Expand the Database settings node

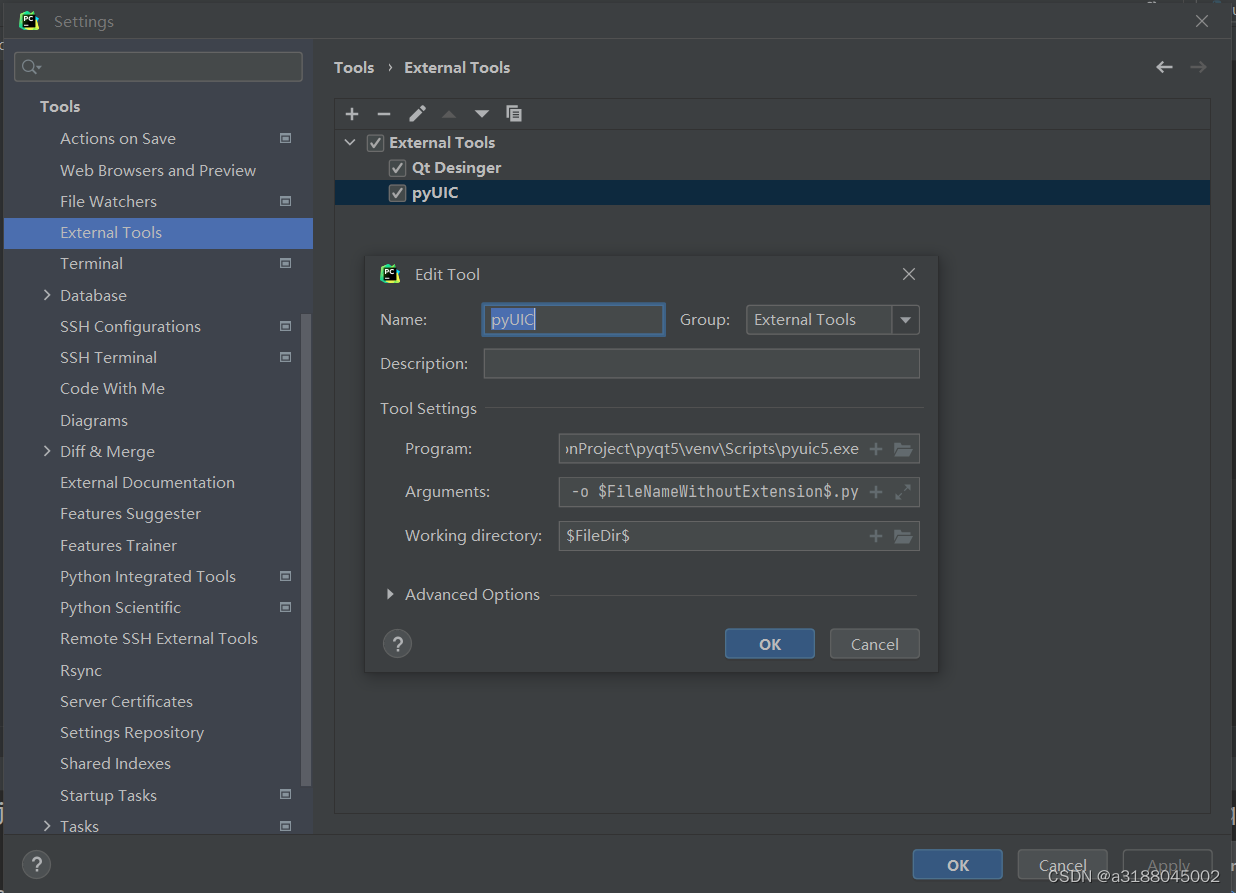(x=47, y=295)
